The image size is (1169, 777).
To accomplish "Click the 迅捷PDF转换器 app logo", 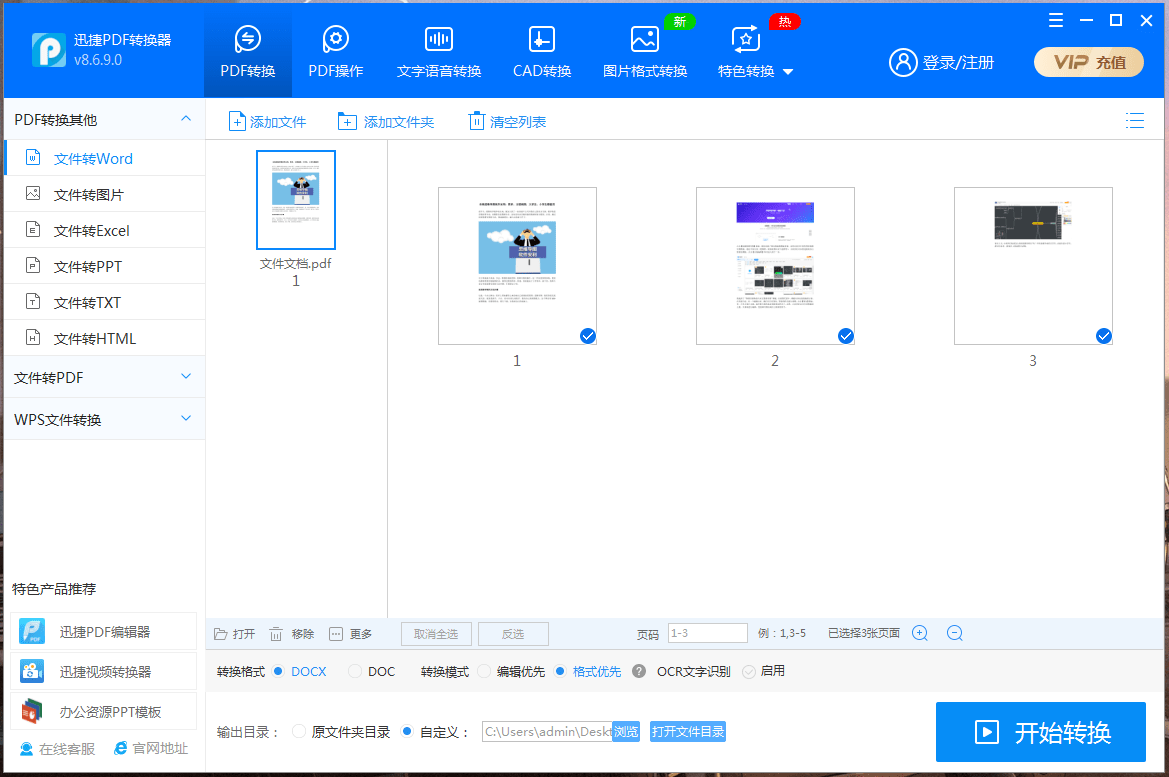I will tap(48, 50).
